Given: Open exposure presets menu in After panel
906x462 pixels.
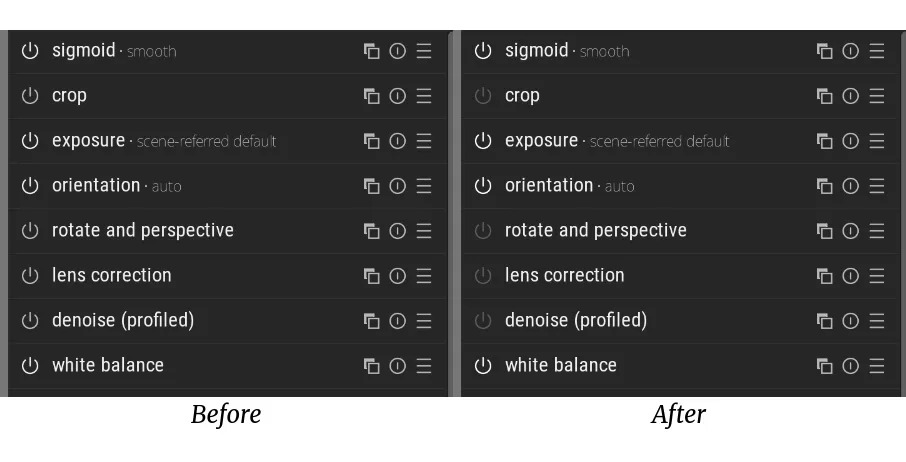Looking at the screenshot, I should point(877,141).
